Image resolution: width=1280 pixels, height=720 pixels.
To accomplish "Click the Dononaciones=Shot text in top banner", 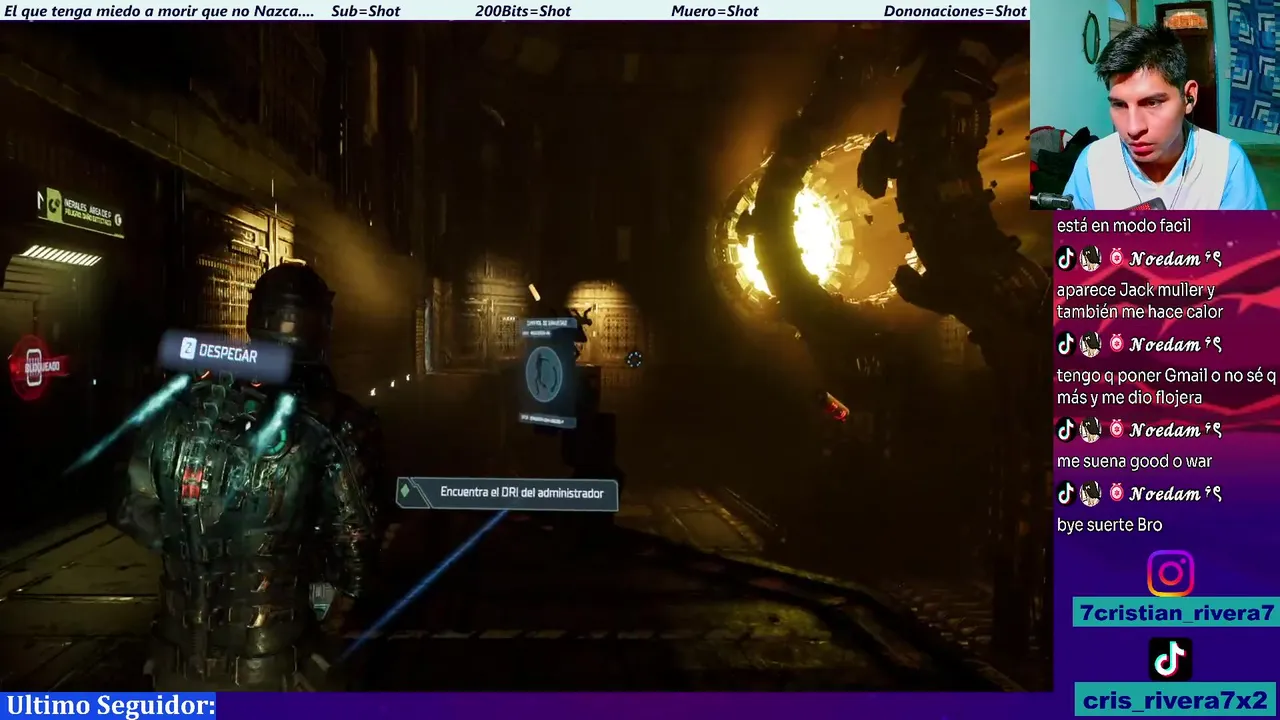I will pos(955,11).
